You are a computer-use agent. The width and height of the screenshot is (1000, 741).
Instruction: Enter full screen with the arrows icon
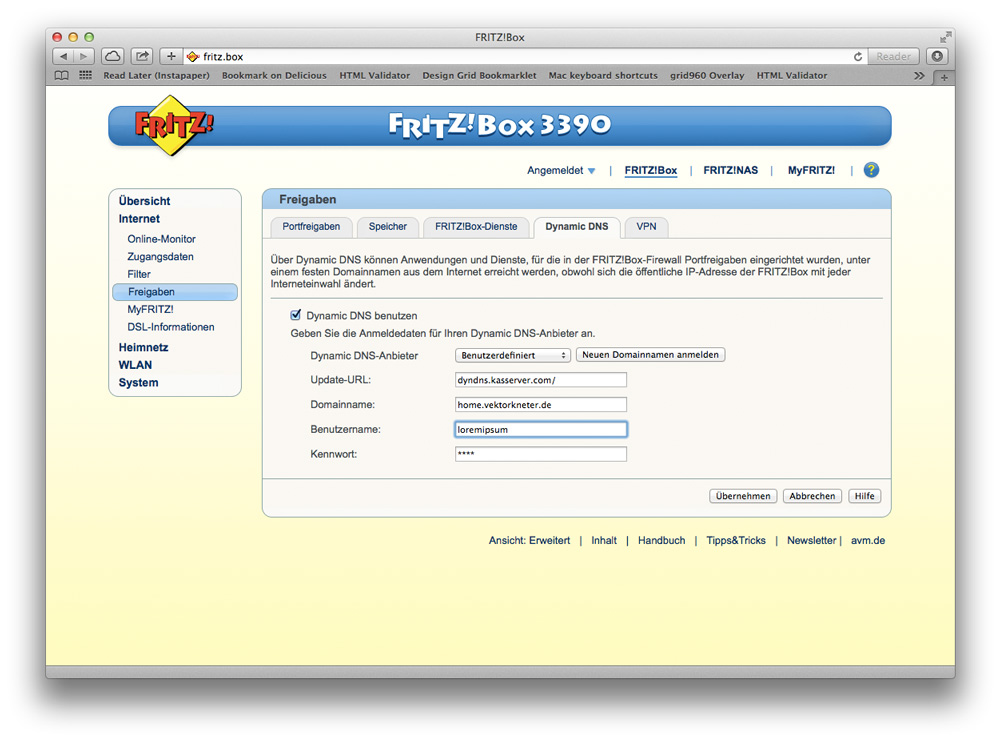(945, 37)
